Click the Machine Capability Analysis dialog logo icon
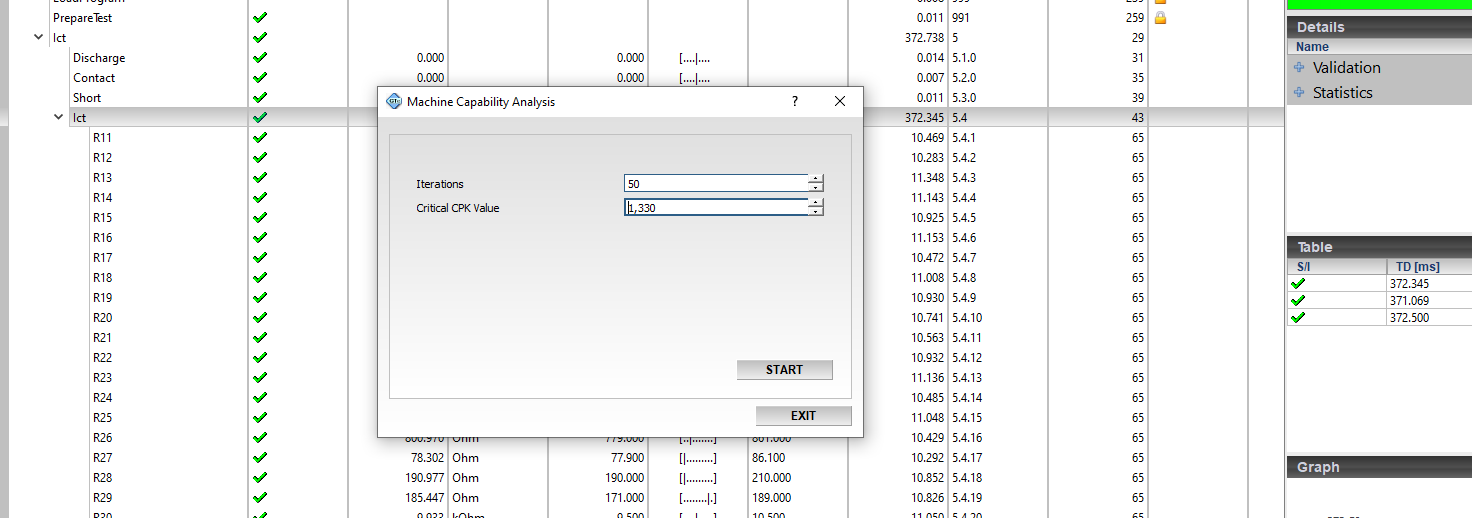The image size is (1472, 518). pos(394,101)
